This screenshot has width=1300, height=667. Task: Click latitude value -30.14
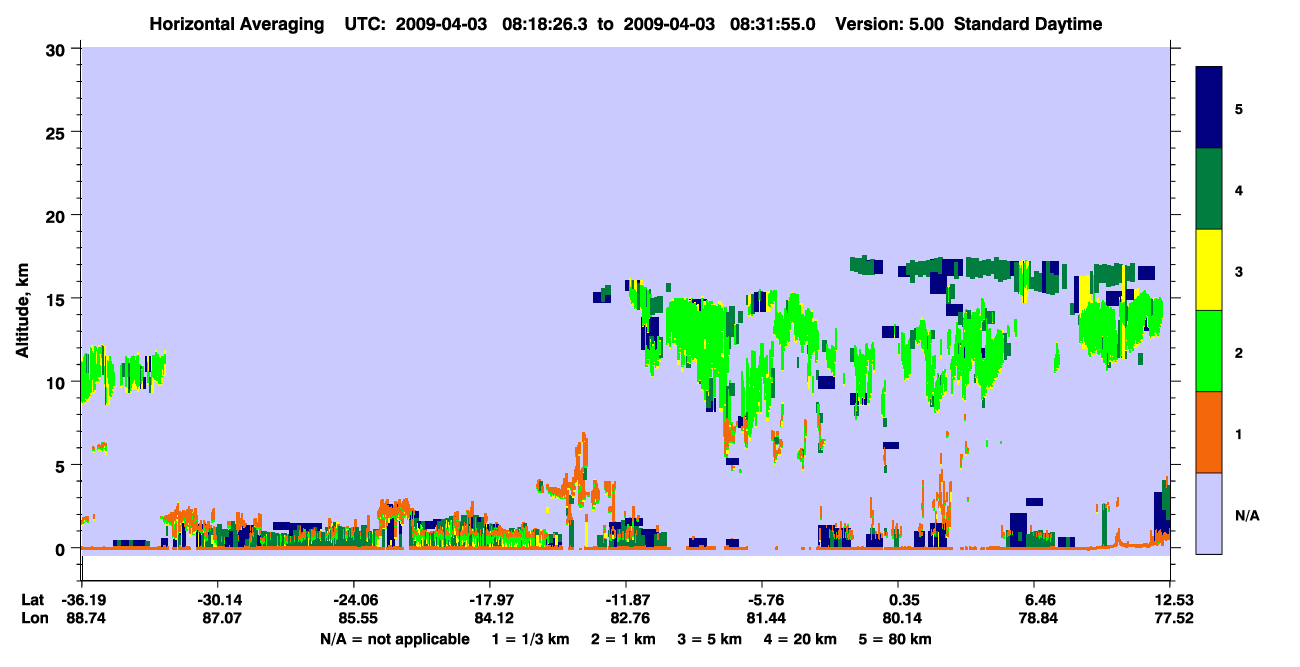[x=217, y=600]
